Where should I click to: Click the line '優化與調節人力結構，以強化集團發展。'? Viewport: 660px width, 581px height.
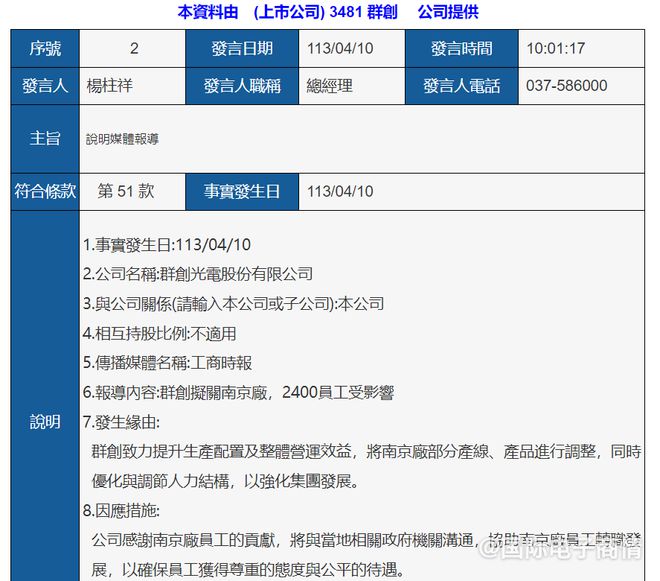(x=226, y=481)
